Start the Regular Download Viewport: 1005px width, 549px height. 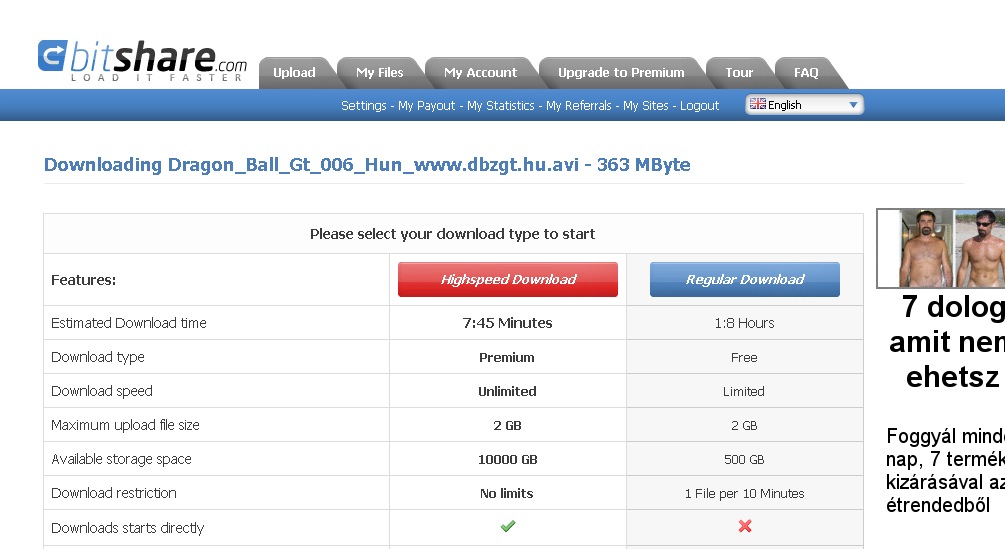[x=745, y=279]
